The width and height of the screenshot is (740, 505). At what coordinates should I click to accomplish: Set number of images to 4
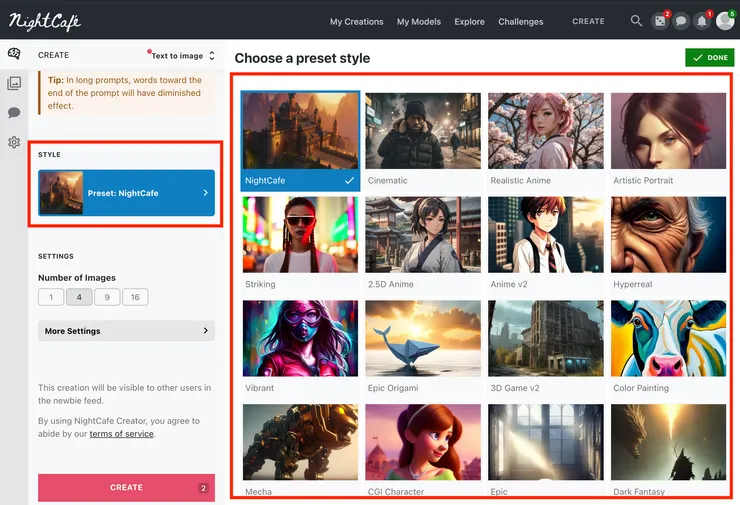tap(79, 297)
